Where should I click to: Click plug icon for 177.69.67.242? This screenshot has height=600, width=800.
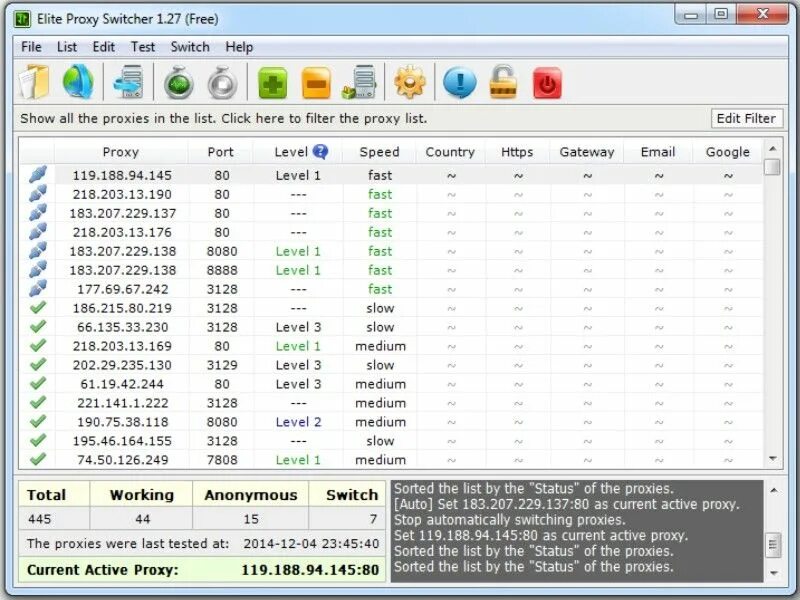(x=38, y=288)
